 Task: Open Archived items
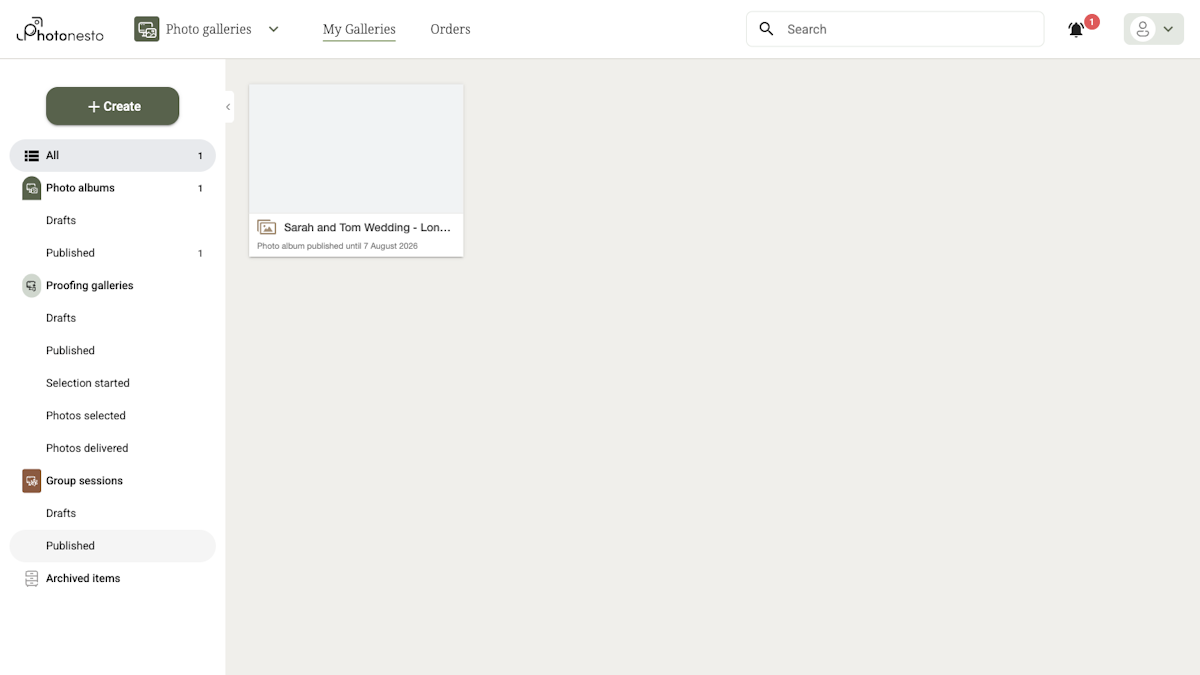(x=113, y=578)
